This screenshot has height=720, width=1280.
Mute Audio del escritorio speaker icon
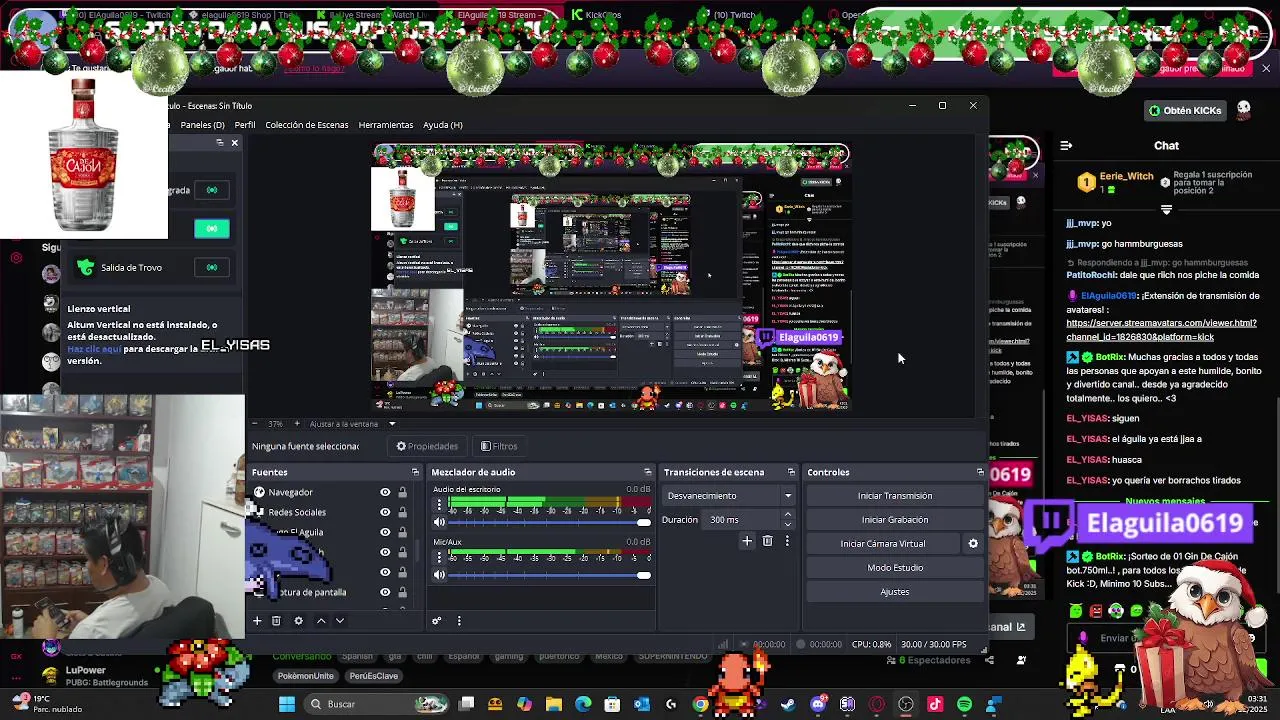(439, 522)
